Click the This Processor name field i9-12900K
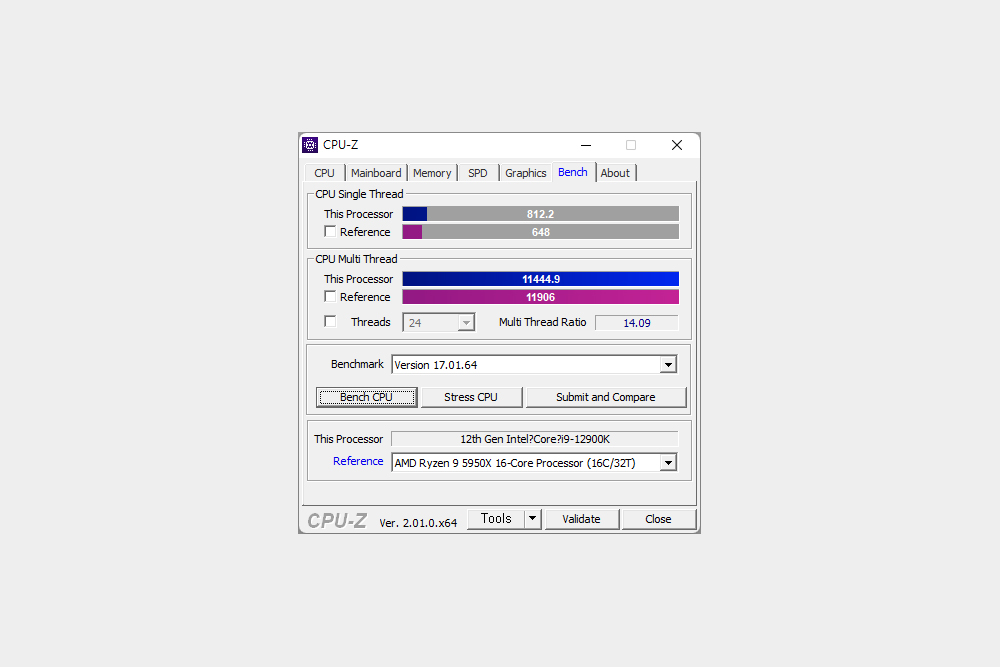This screenshot has width=1000, height=667. tap(534, 439)
